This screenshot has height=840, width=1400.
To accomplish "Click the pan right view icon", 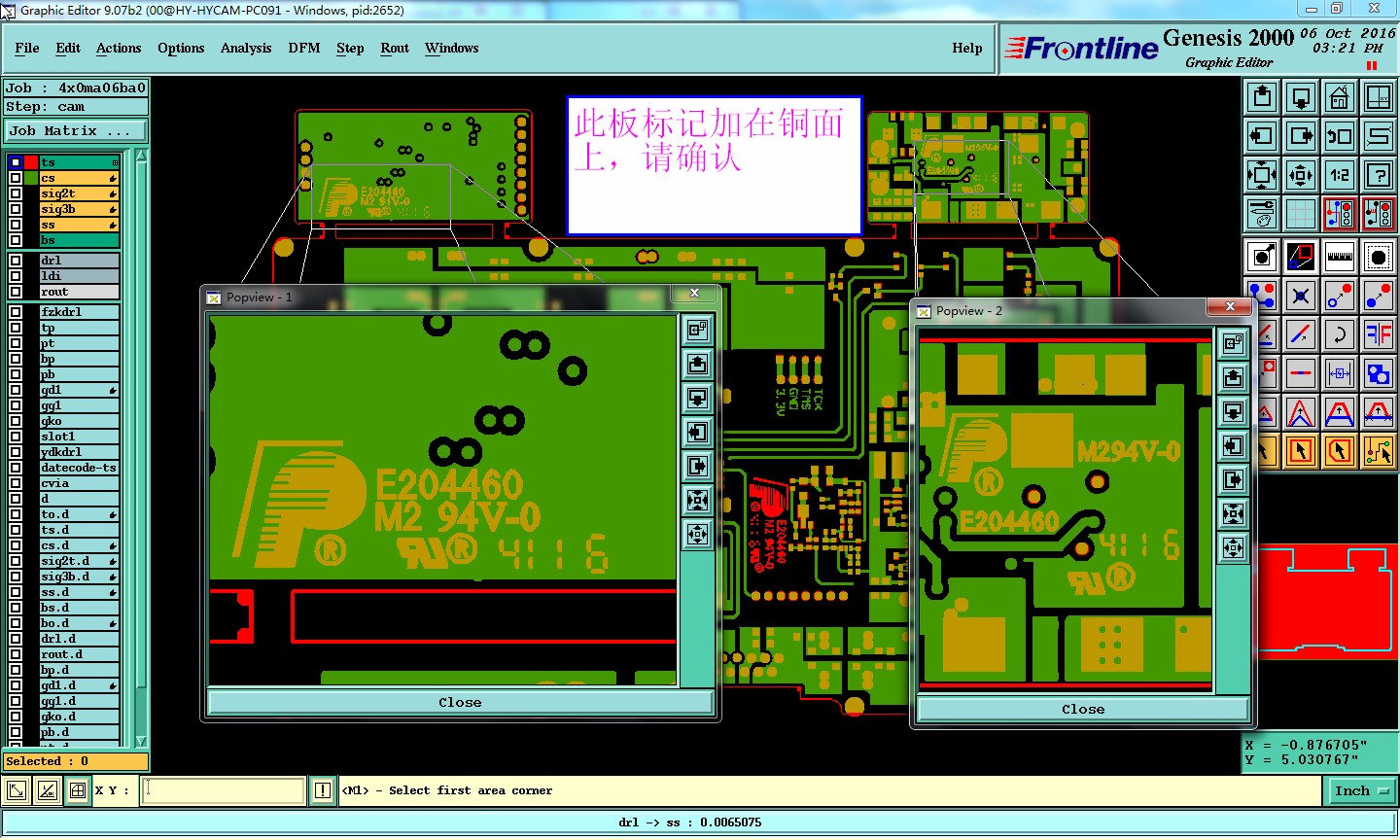I will (x=1301, y=136).
